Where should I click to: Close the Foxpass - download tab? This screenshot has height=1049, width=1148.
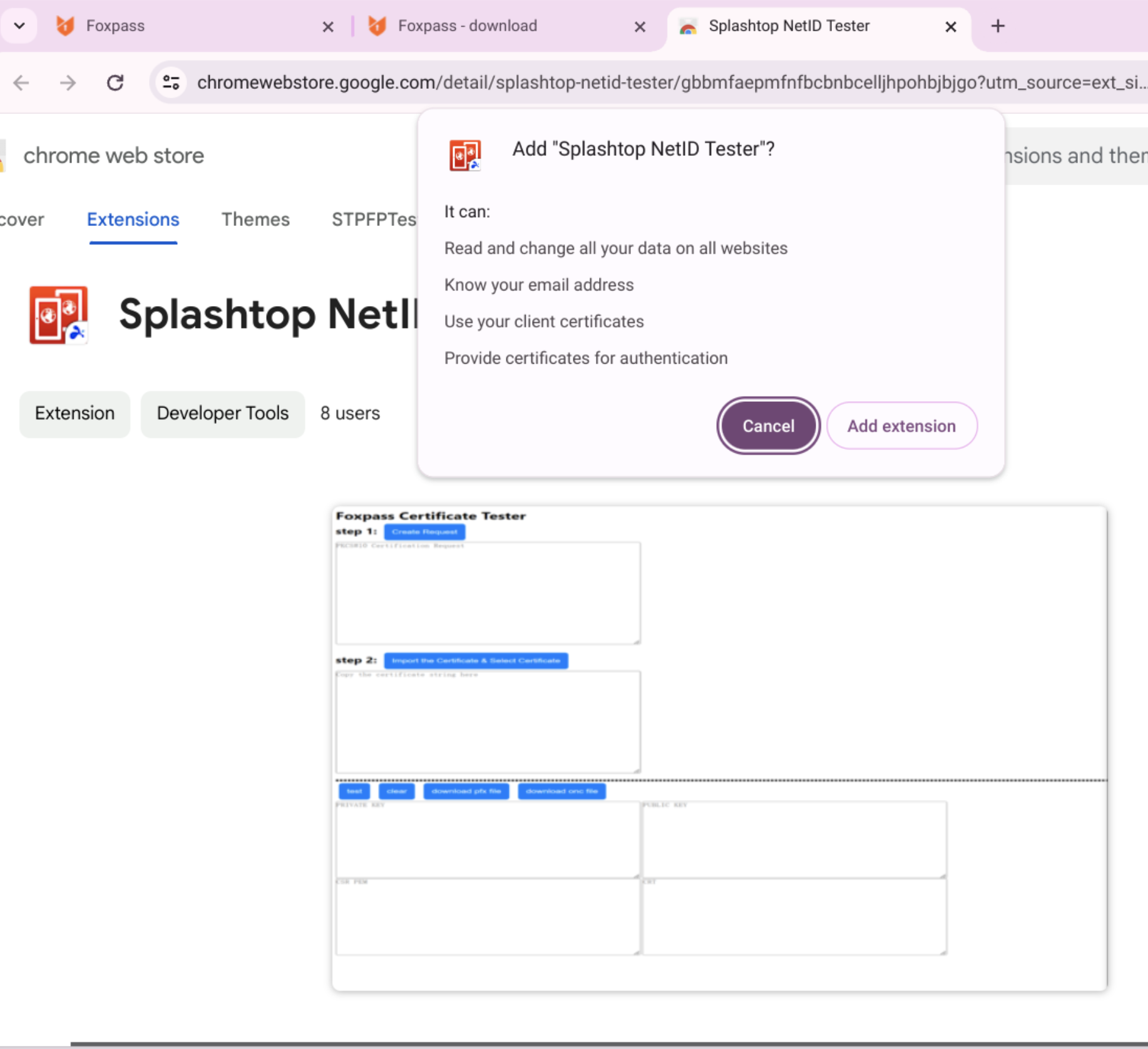[x=640, y=27]
